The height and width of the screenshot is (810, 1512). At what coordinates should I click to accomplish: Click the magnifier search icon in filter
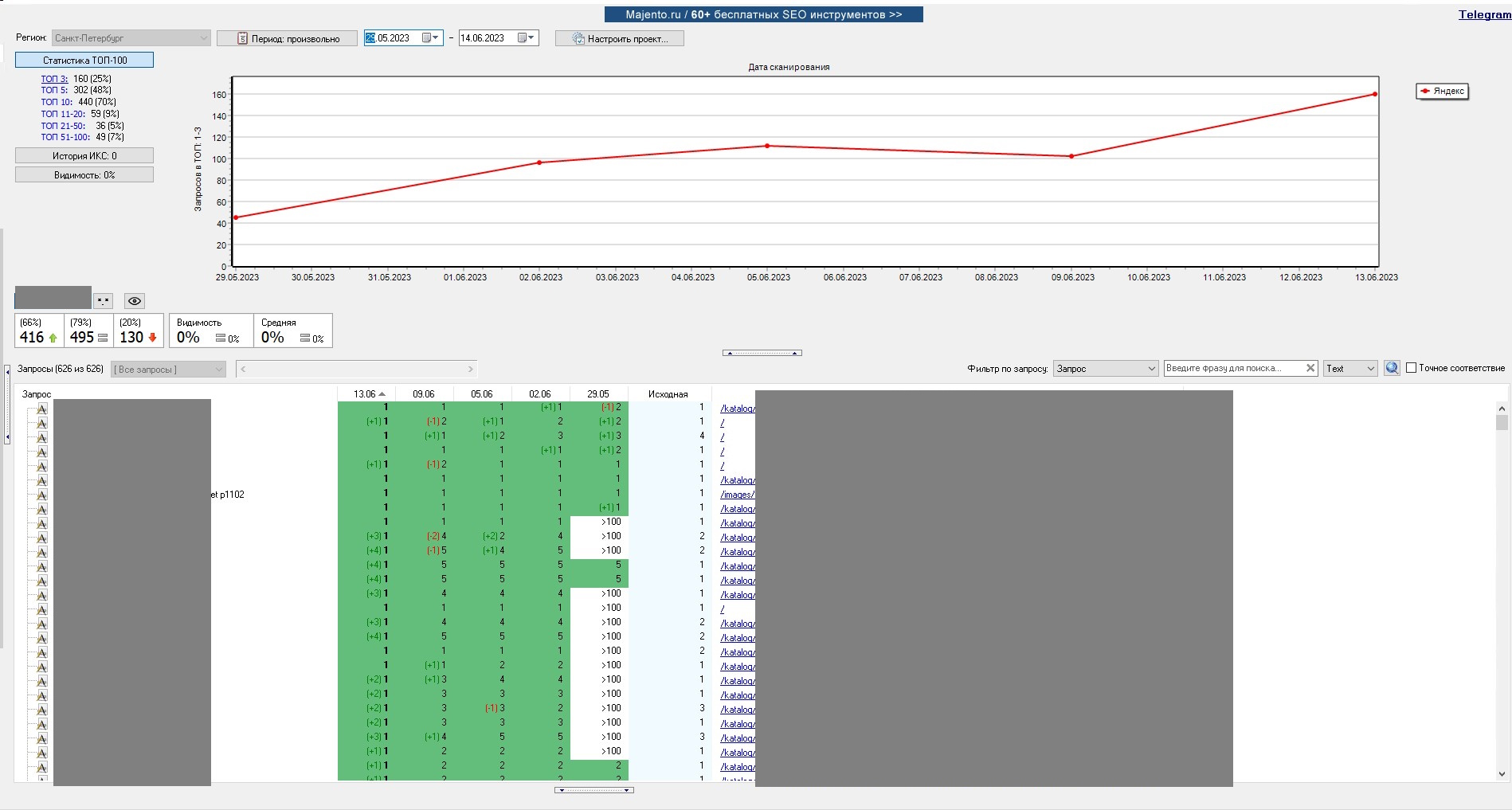point(1392,368)
